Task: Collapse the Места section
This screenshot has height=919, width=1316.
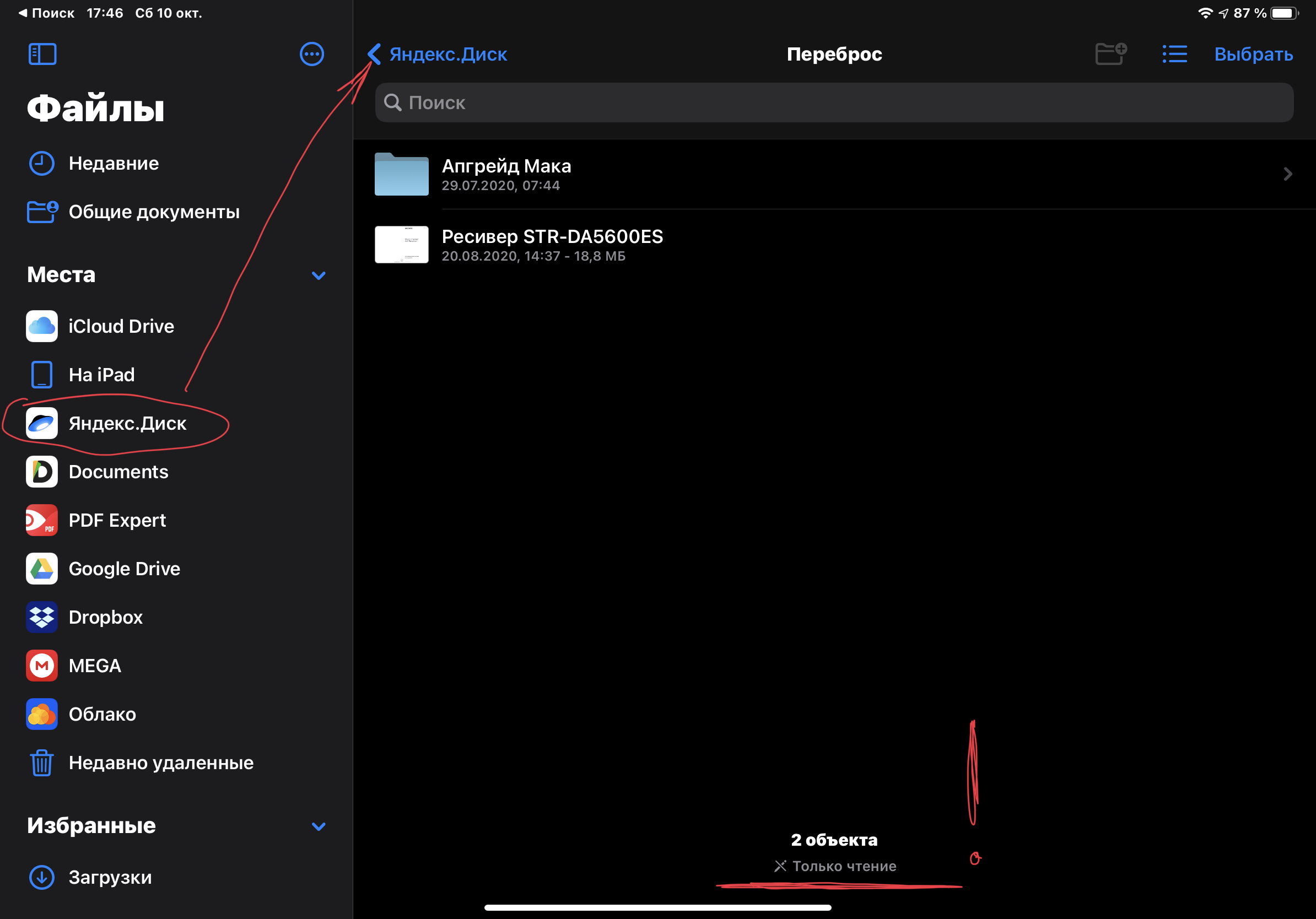Action: pos(318,275)
